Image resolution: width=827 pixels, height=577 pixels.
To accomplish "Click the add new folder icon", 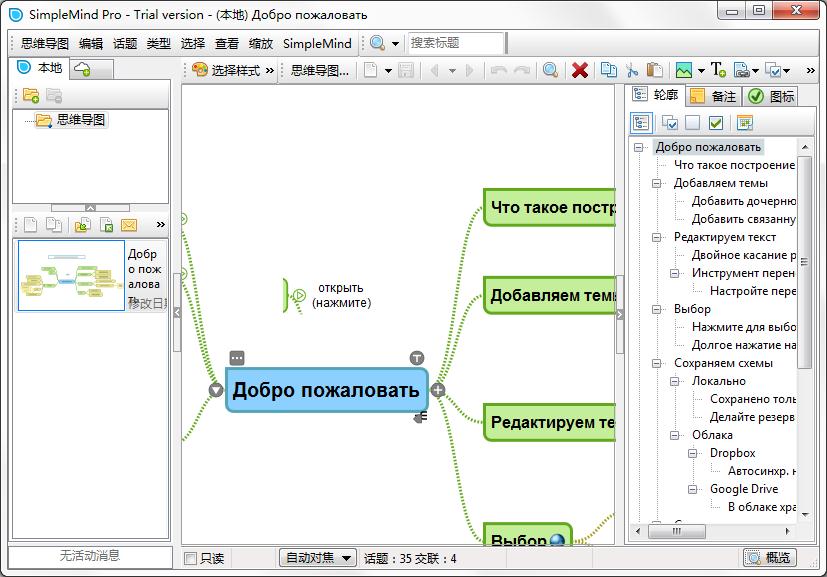I will [31, 96].
